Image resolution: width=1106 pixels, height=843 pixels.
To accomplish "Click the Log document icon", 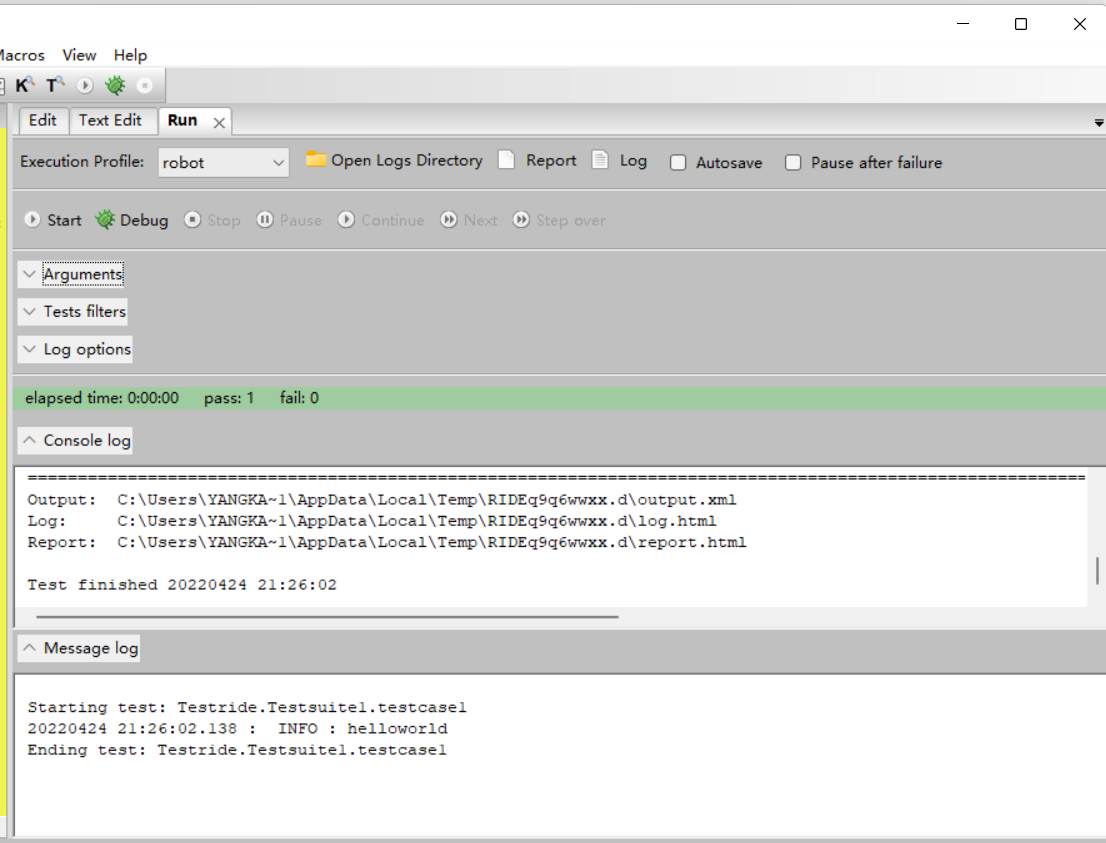I will (x=600, y=159).
